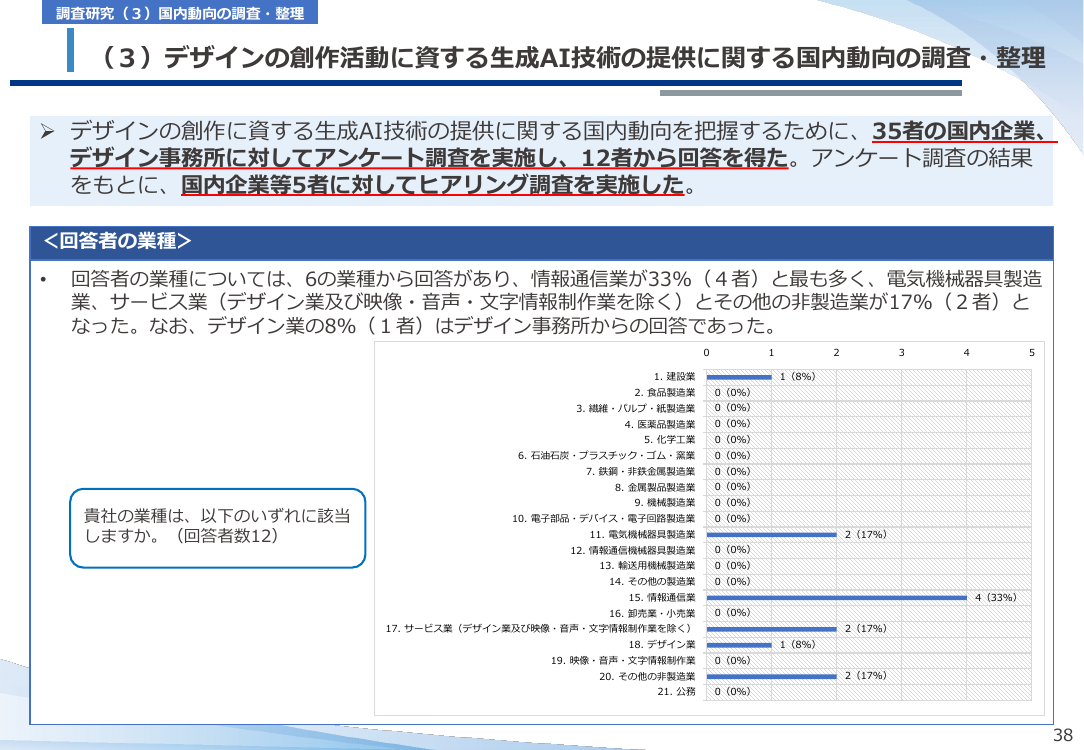The width and height of the screenshot is (1084, 750).
Task: Click the chart label '11. 電気機械器具製造業'
Action: (x=643, y=534)
